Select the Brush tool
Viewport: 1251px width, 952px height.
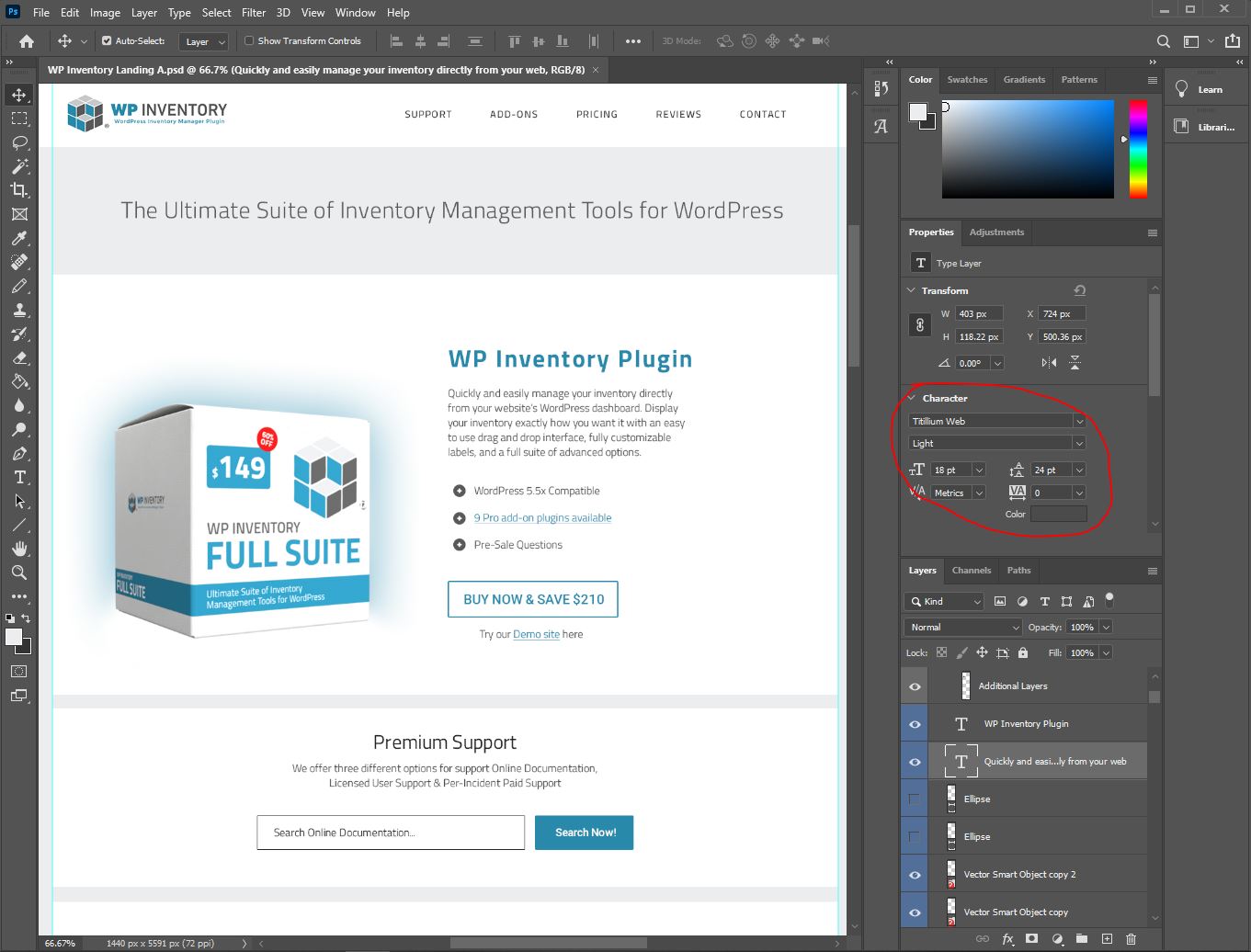18,286
